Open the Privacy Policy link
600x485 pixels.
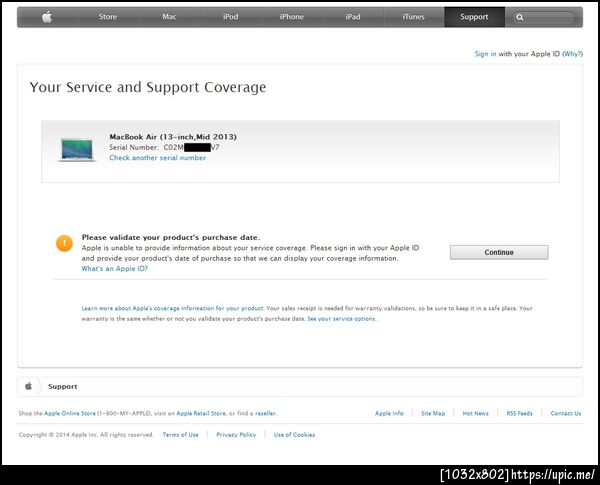[x=236, y=435]
